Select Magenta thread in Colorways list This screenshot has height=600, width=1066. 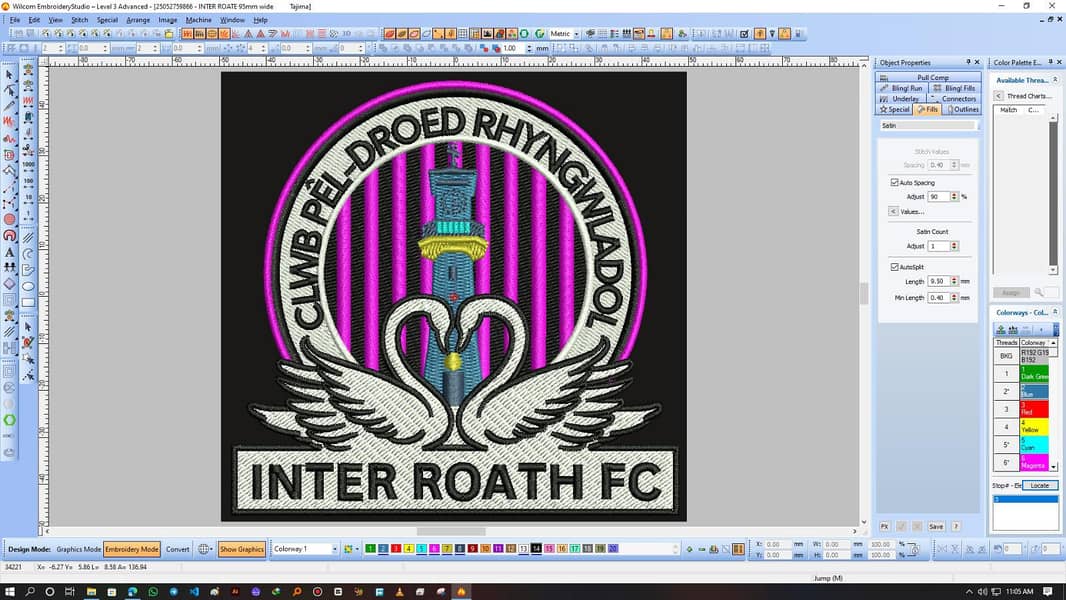point(1033,463)
